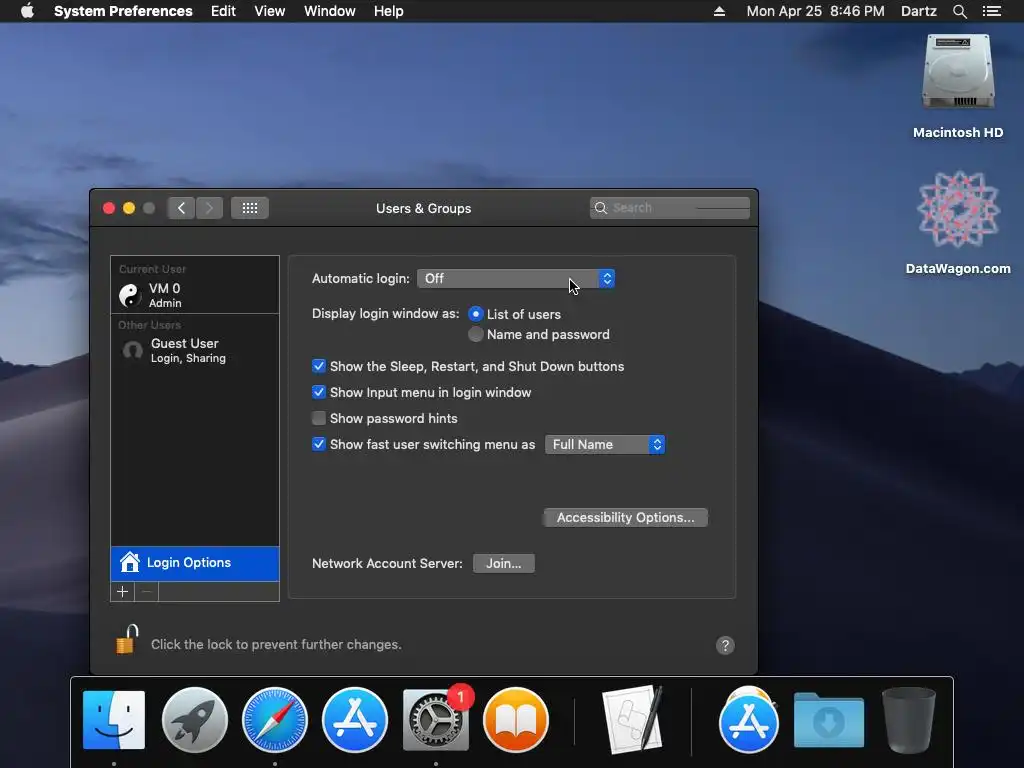
Task: Show all preferences grid button
Action: pos(249,208)
